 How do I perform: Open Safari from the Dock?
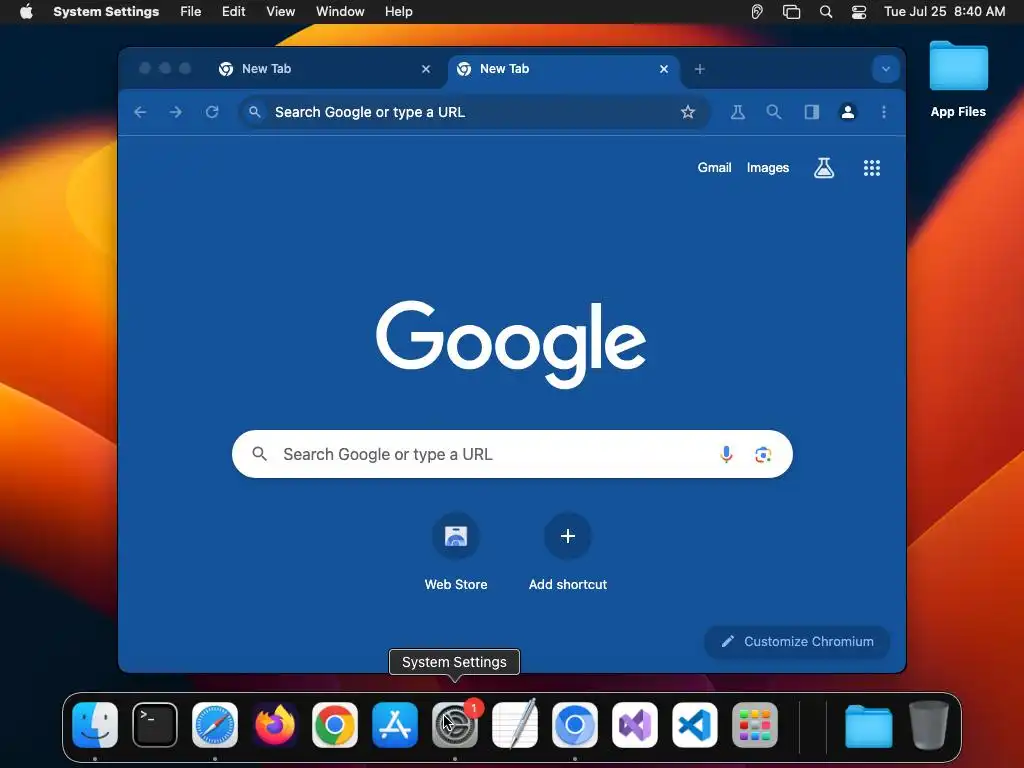click(215, 725)
